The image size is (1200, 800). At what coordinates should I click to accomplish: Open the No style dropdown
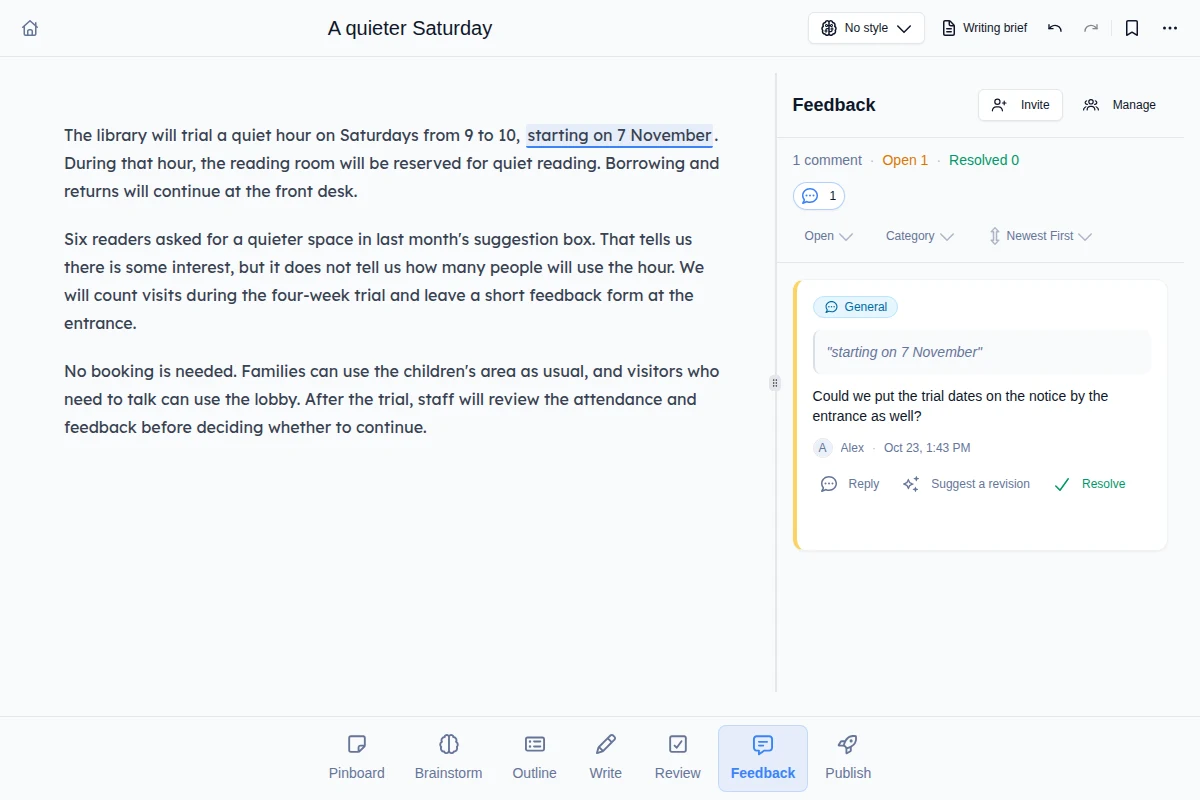(x=866, y=28)
